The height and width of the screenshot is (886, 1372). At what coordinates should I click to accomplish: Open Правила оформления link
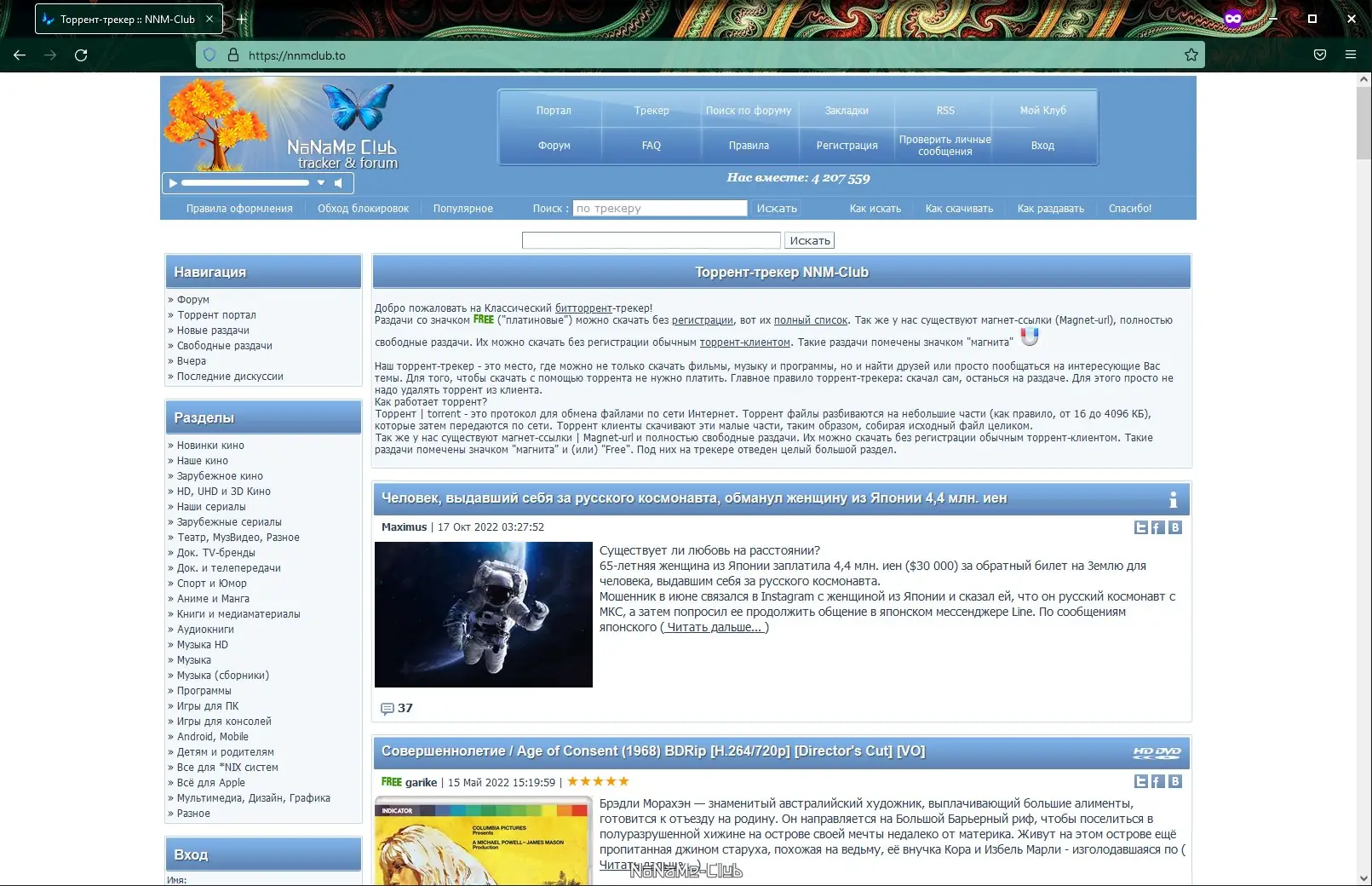click(x=239, y=209)
